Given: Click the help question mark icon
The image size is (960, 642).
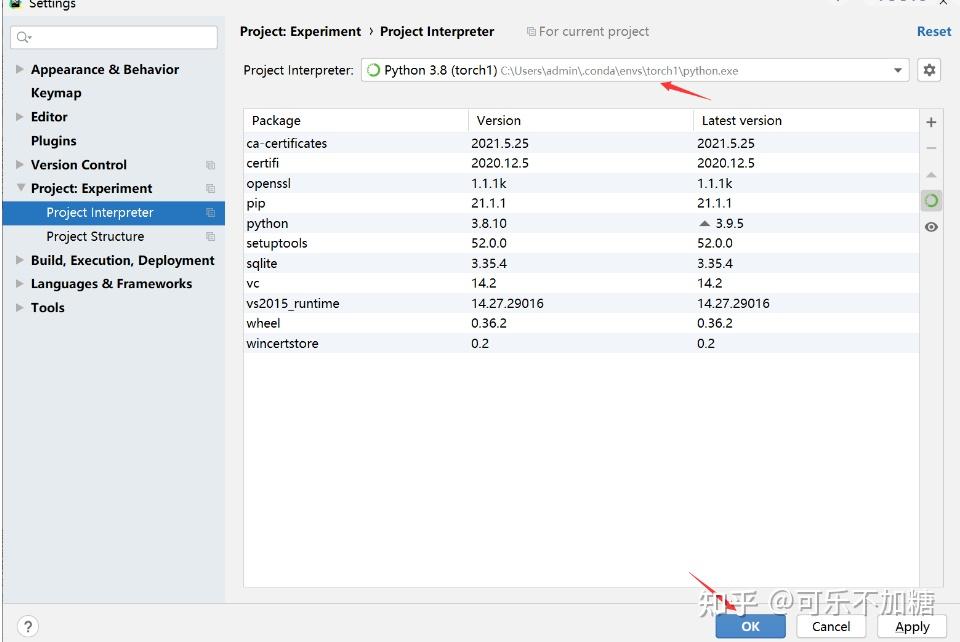Looking at the screenshot, I should tap(28, 627).
